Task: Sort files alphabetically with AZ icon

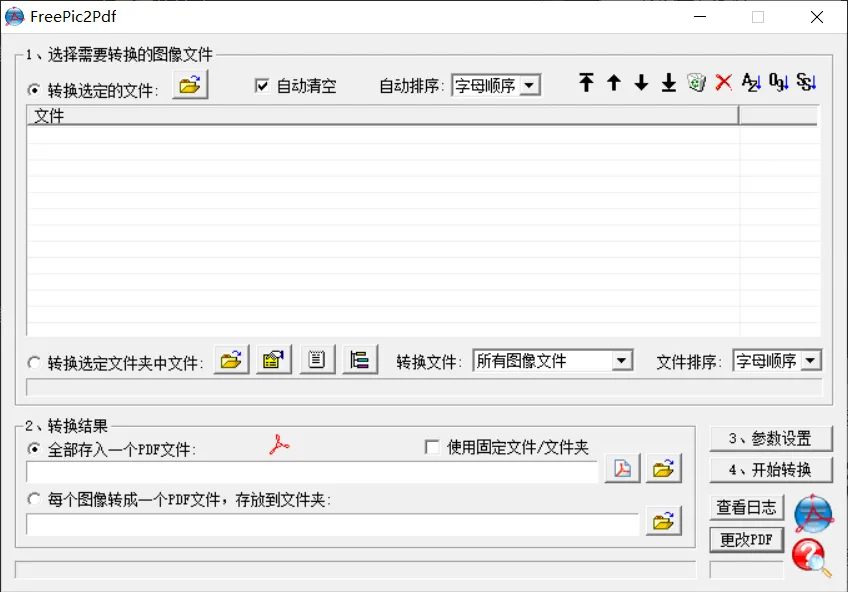Action: coord(751,83)
